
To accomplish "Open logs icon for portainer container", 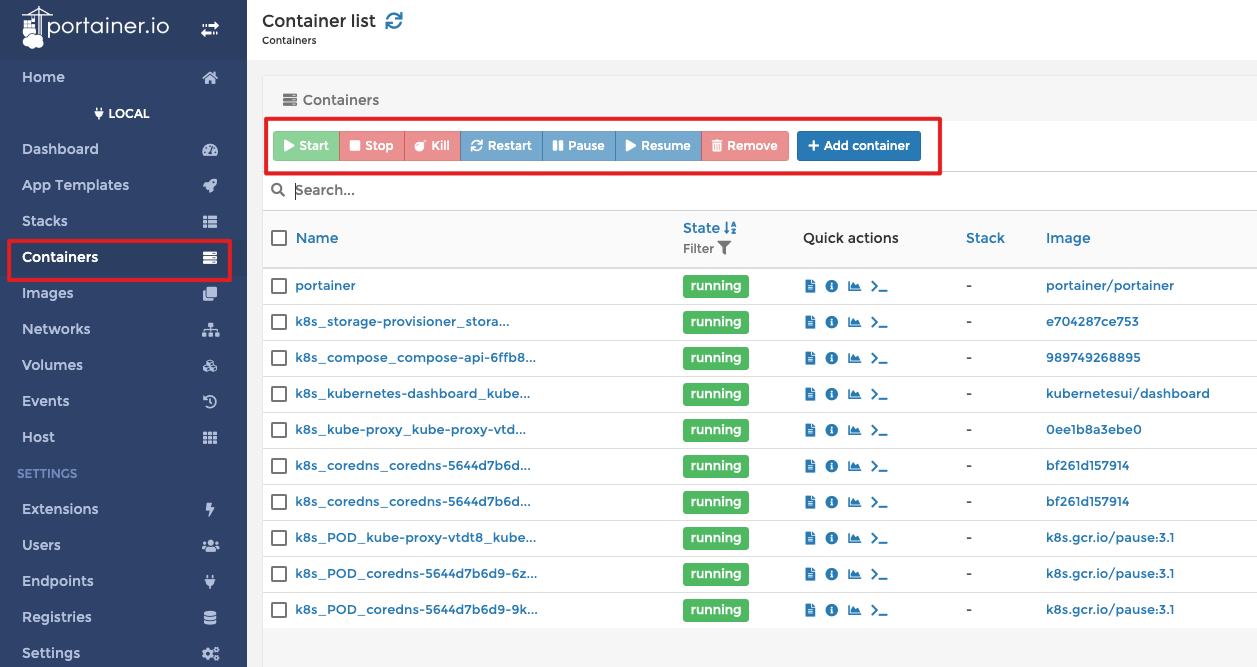I will 811,286.
